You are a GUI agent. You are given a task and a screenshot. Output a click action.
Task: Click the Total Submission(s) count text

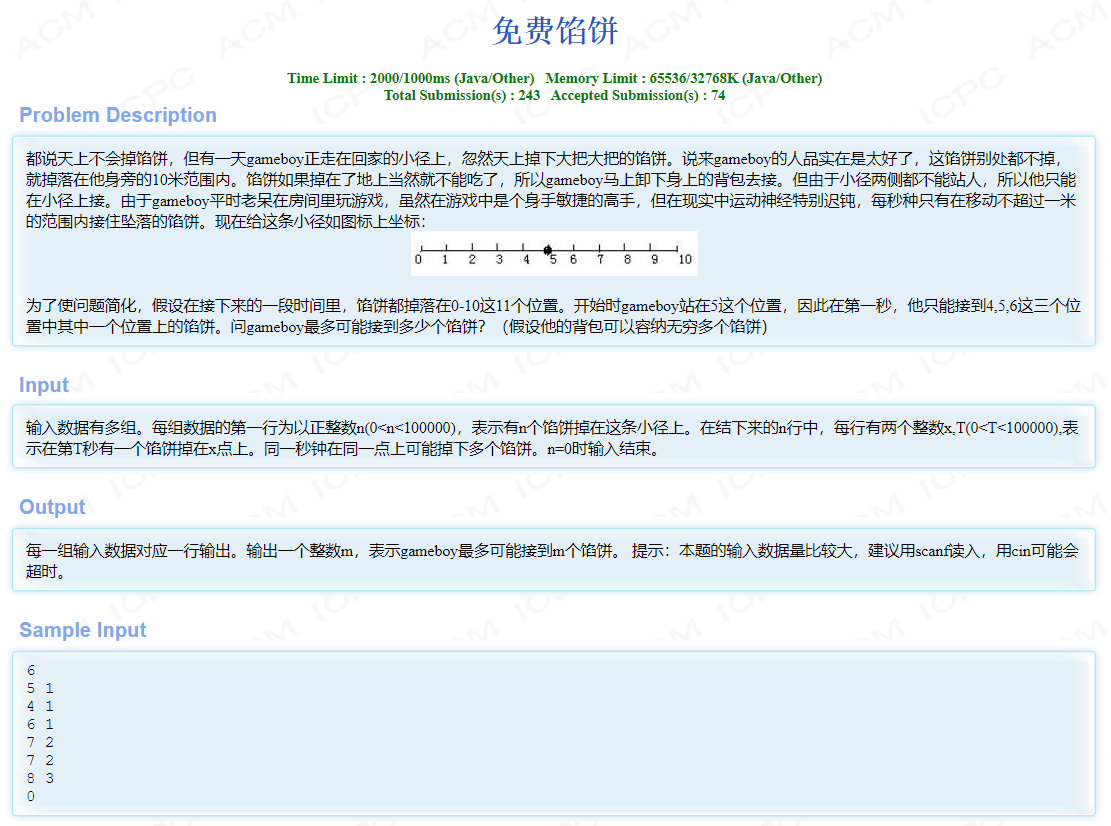click(x=461, y=95)
